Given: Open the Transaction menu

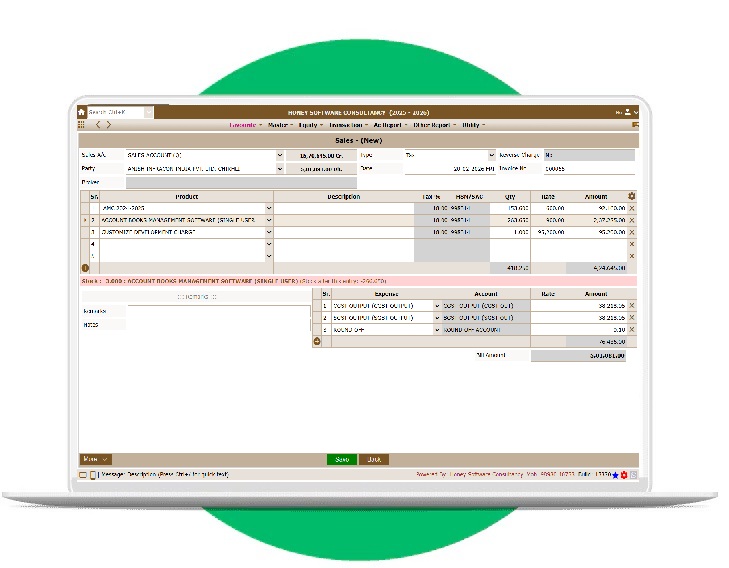Looking at the screenshot, I should tap(348, 125).
